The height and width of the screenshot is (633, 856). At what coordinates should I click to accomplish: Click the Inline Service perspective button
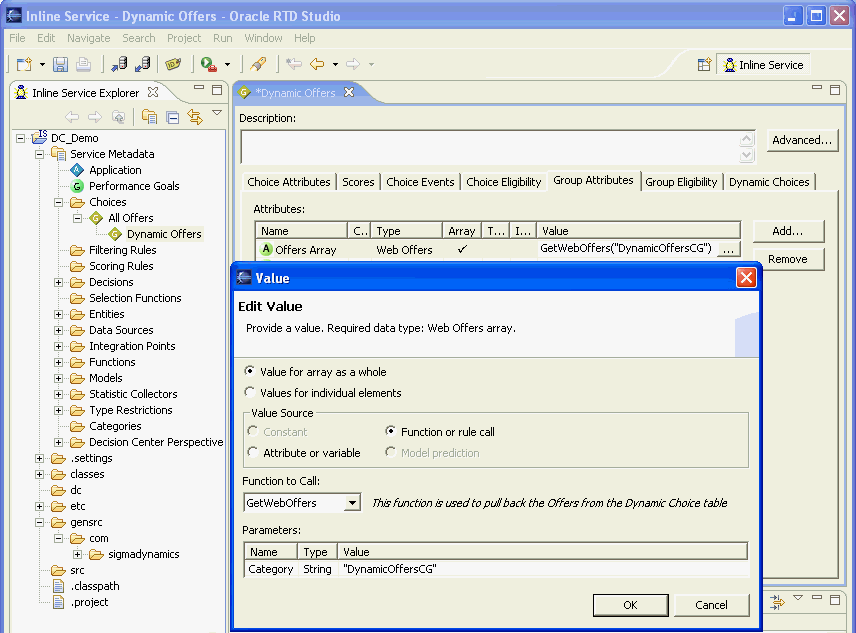click(x=764, y=65)
